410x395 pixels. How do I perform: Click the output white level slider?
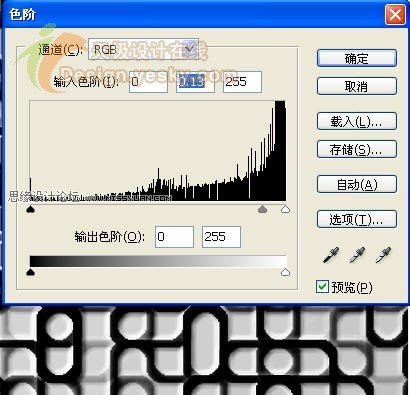coord(285,272)
